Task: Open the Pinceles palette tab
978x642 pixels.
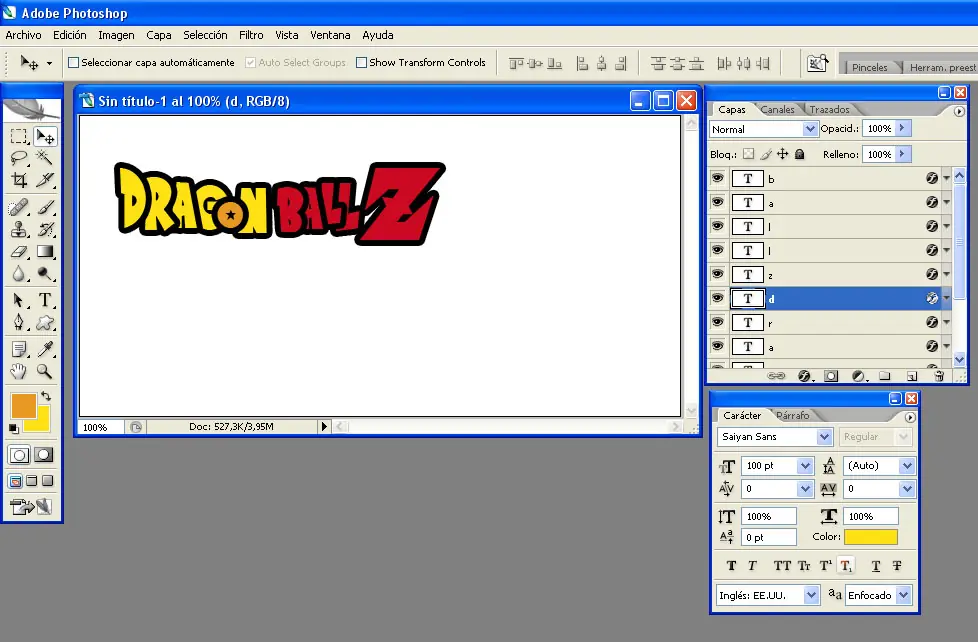Action: pyautogui.click(x=869, y=67)
